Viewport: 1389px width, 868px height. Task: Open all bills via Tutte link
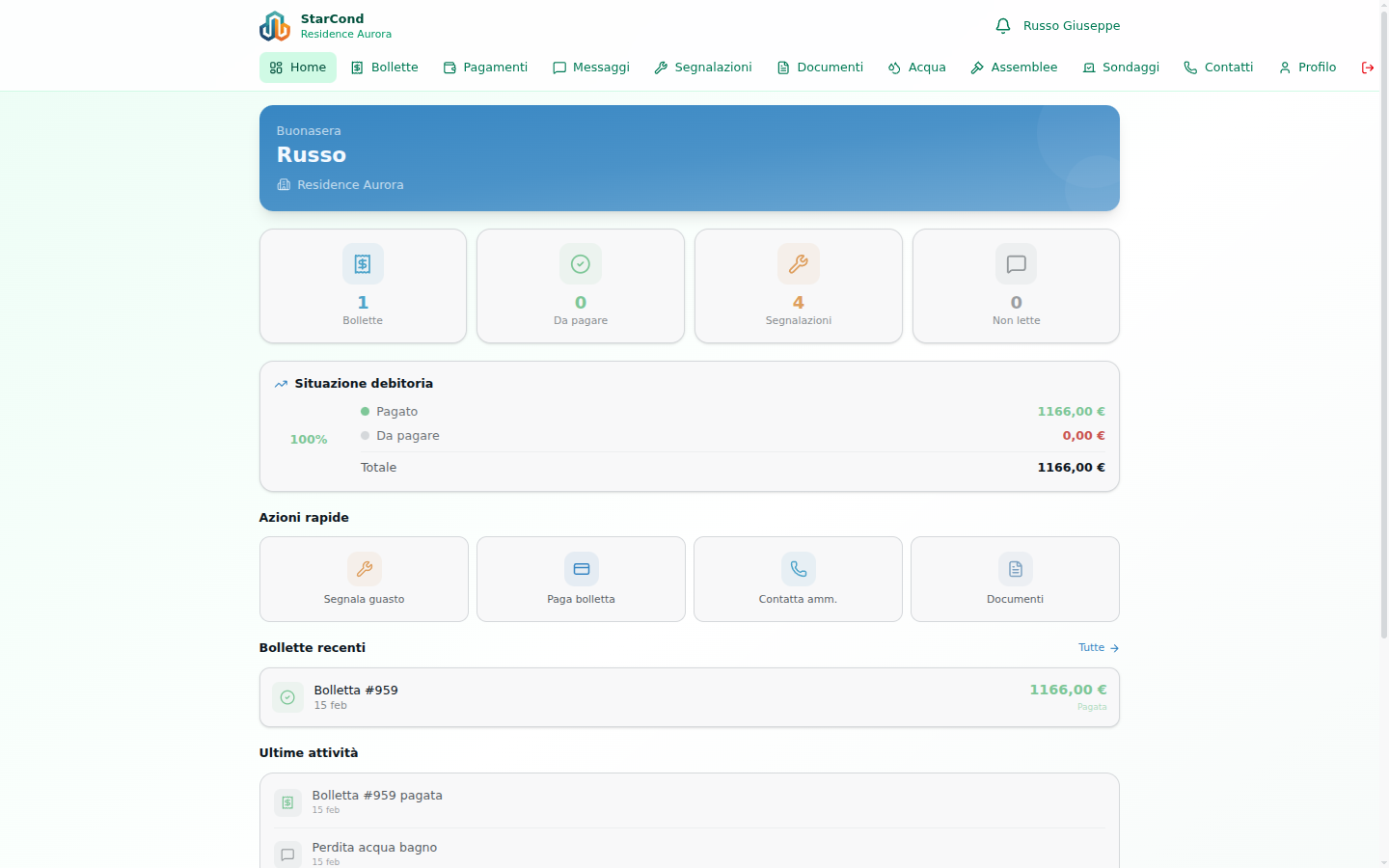pos(1099,648)
